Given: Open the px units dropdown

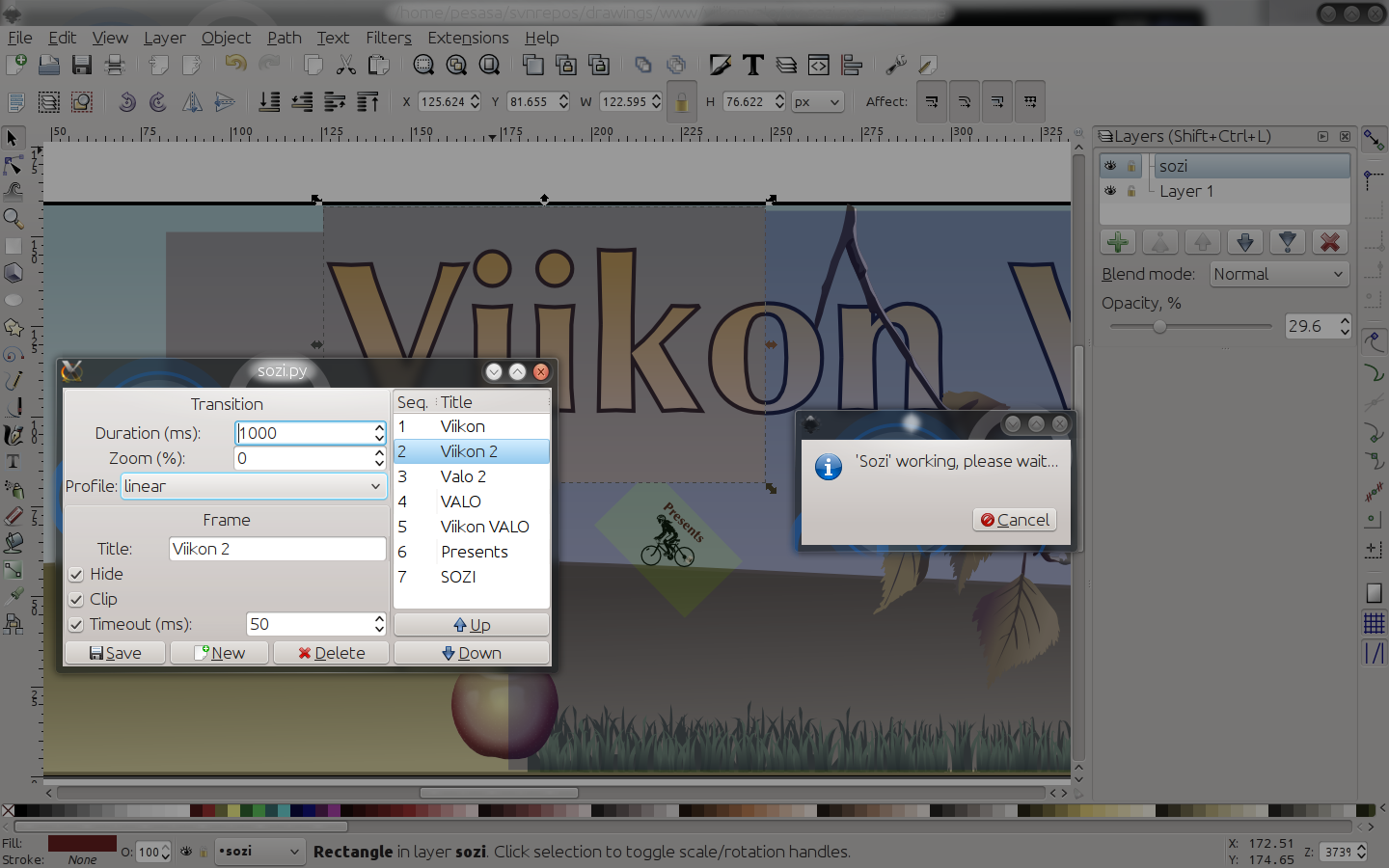Looking at the screenshot, I should coord(818,101).
